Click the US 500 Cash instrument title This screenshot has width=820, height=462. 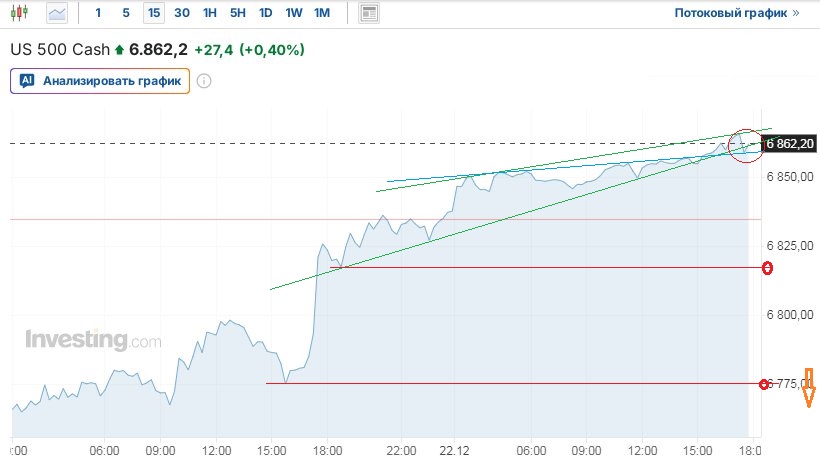click(x=60, y=49)
